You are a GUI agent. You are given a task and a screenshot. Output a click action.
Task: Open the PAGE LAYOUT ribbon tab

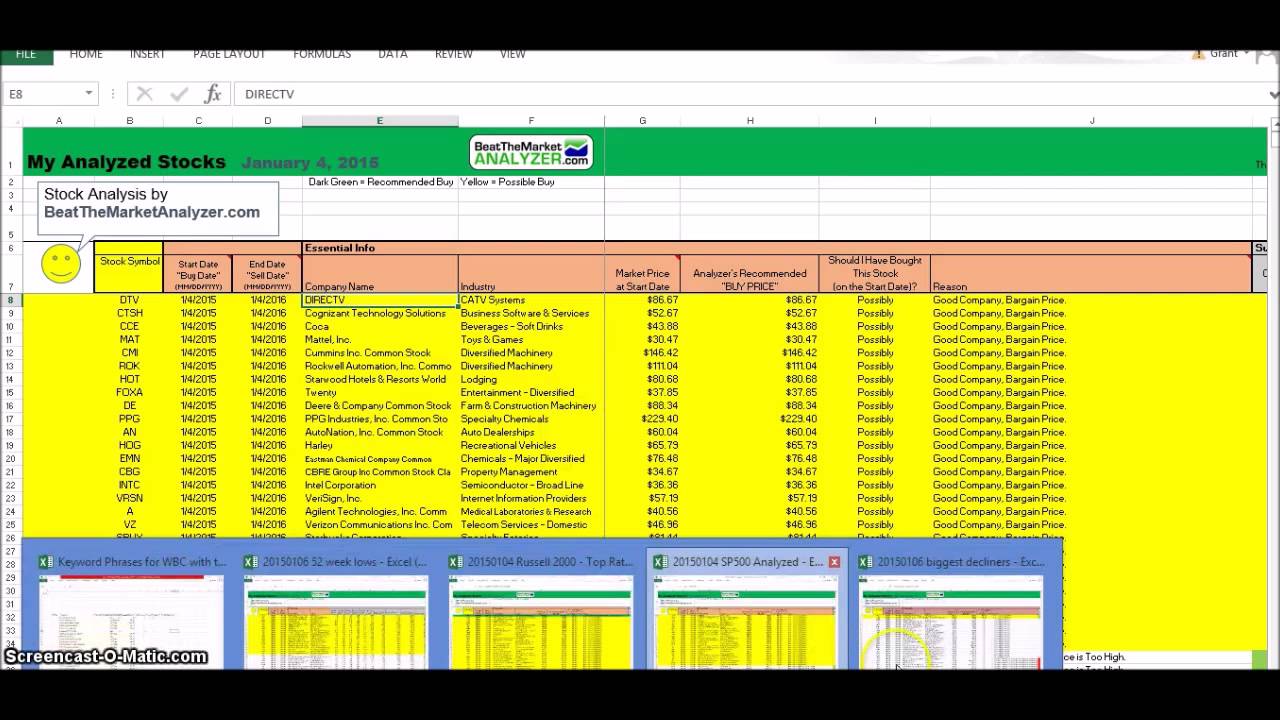click(x=229, y=54)
